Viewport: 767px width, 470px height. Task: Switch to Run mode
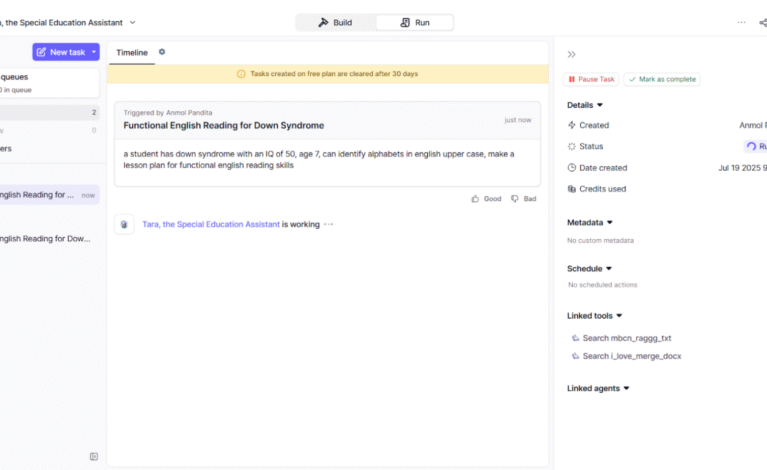click(414, 22)
